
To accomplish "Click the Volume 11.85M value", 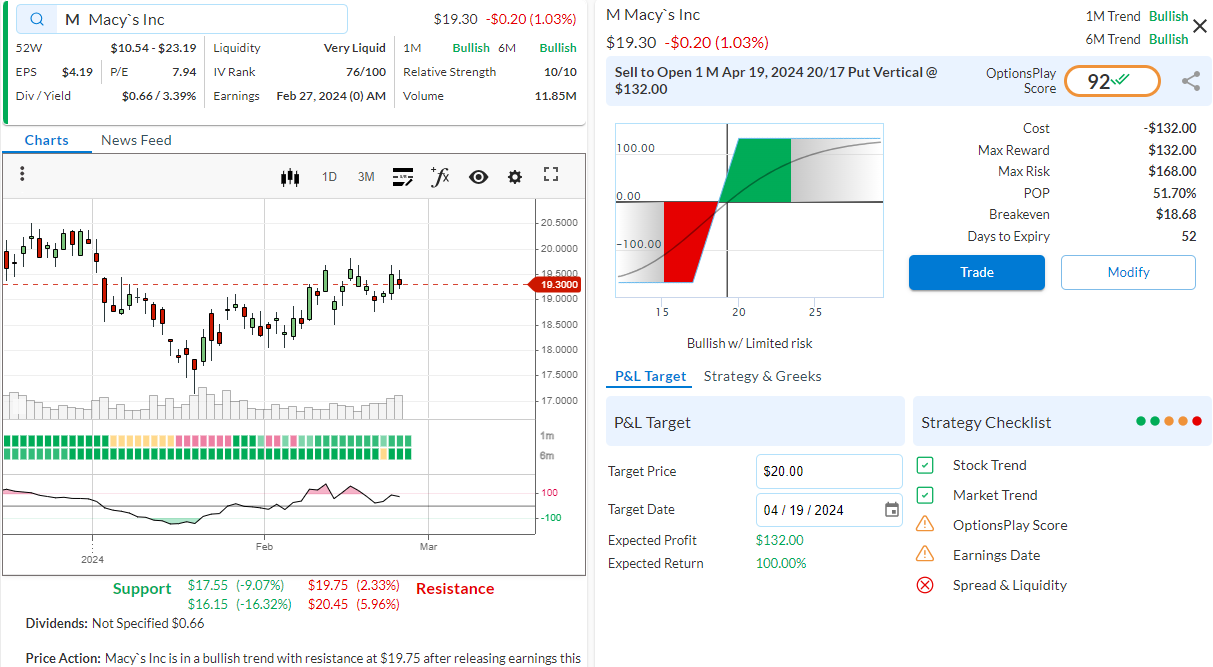I will point(556,96).
